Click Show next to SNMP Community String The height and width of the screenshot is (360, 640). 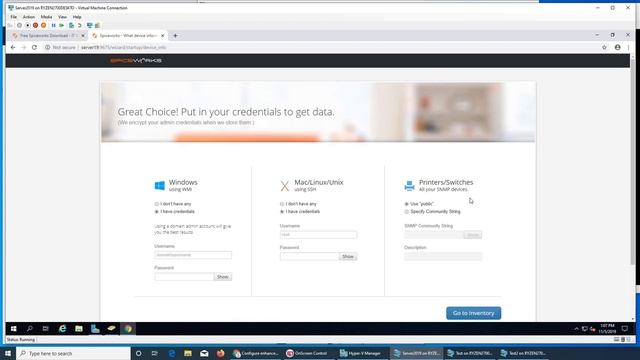[472, 235]
